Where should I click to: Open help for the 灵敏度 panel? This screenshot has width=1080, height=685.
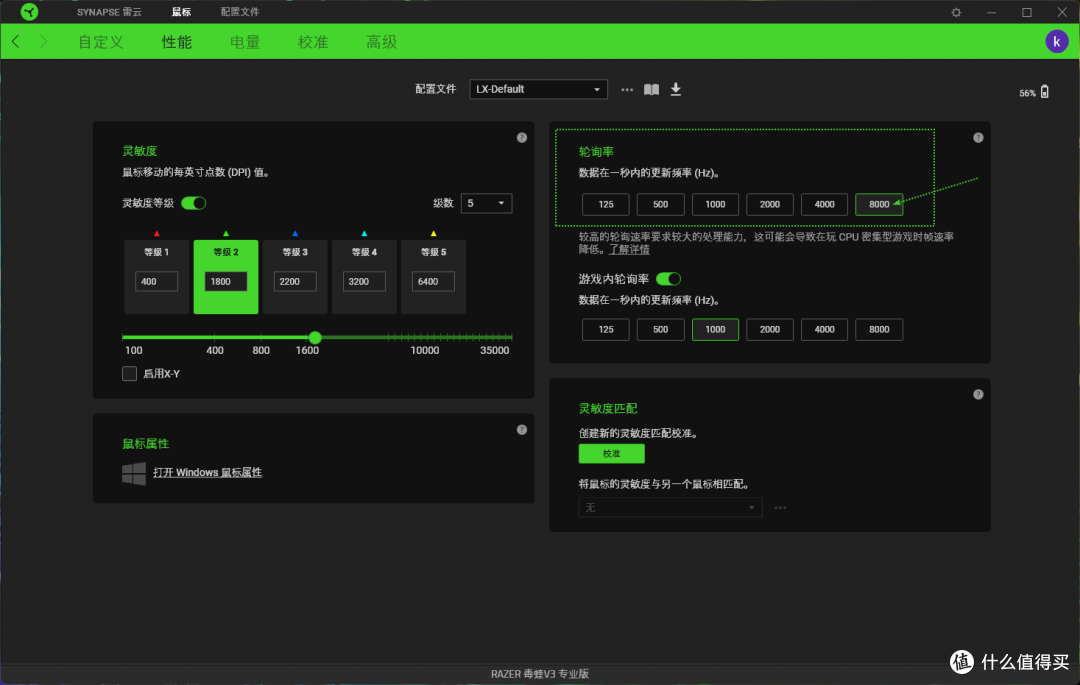click(521, 138)
